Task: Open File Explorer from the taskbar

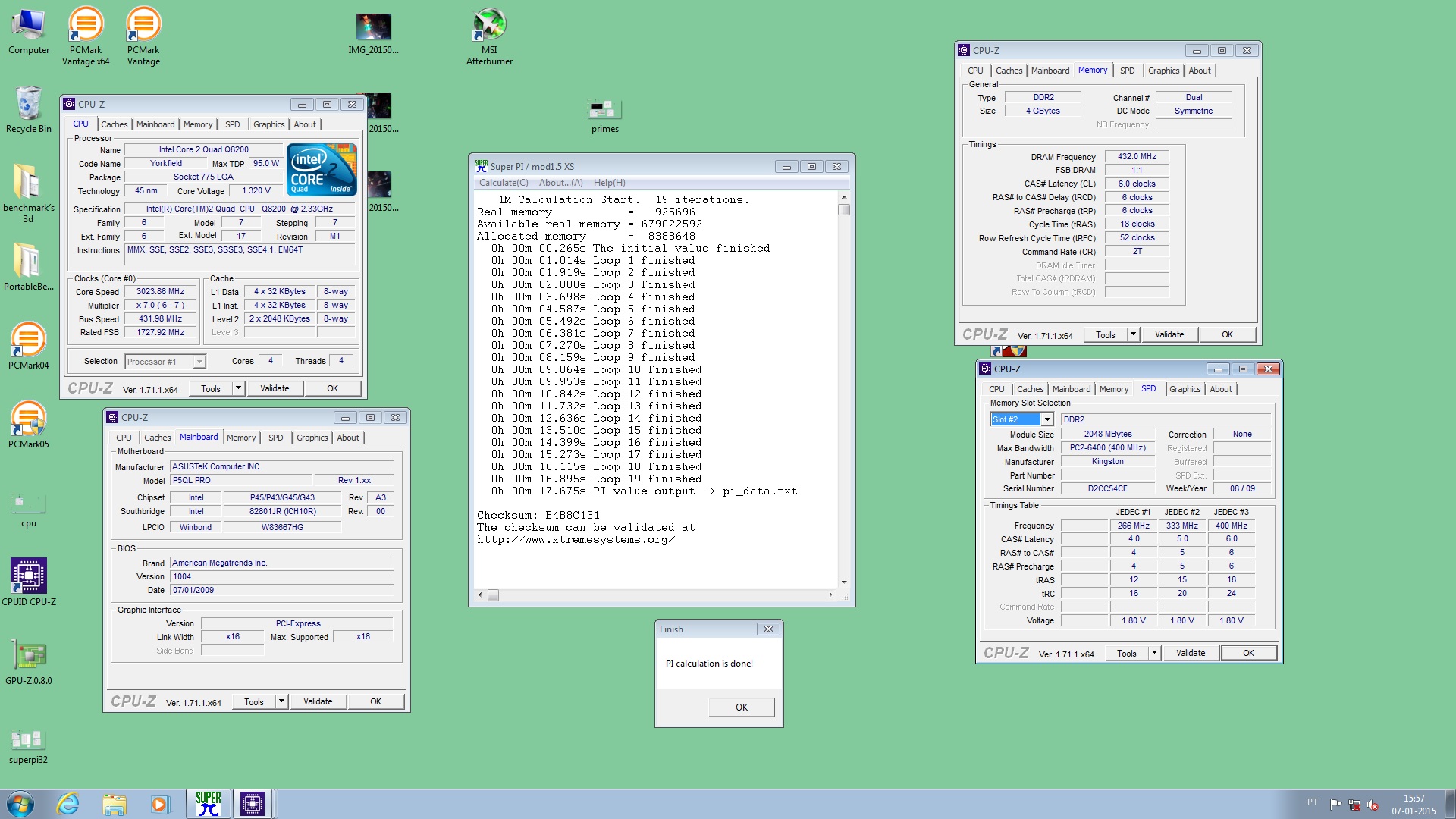Action: click(114, 804)
